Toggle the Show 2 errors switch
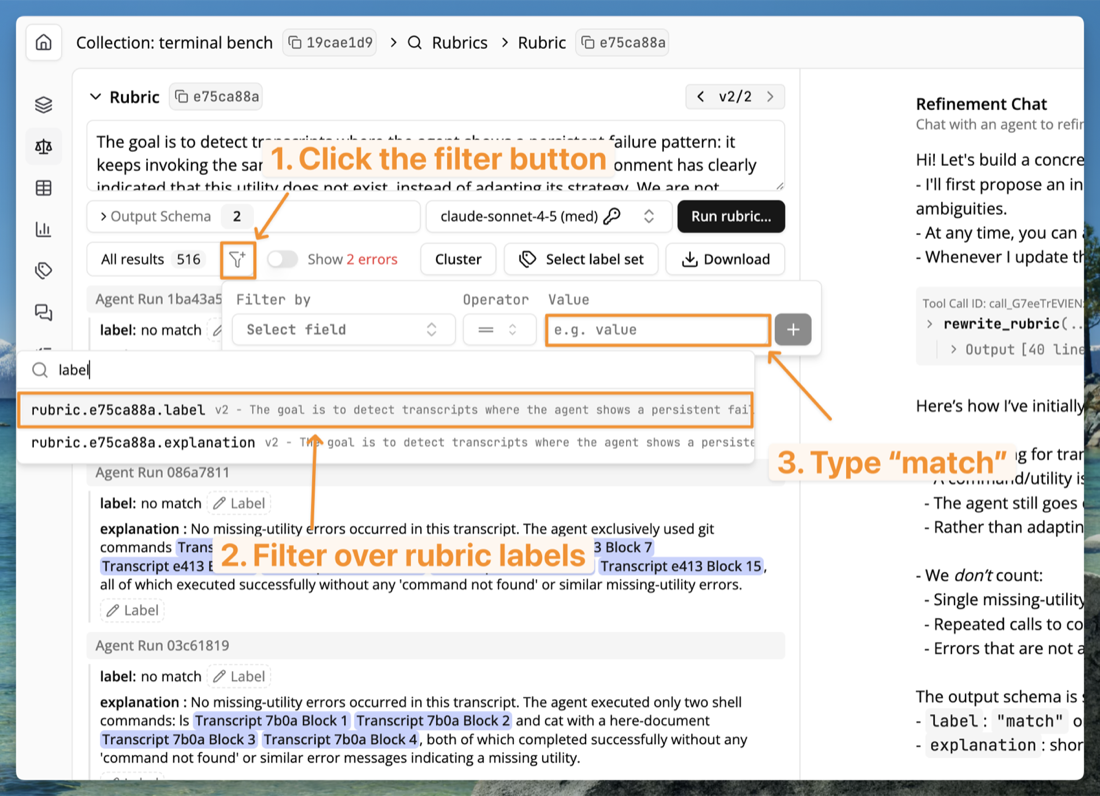Viewport: 1100px width, 796px height. (283, 259)
